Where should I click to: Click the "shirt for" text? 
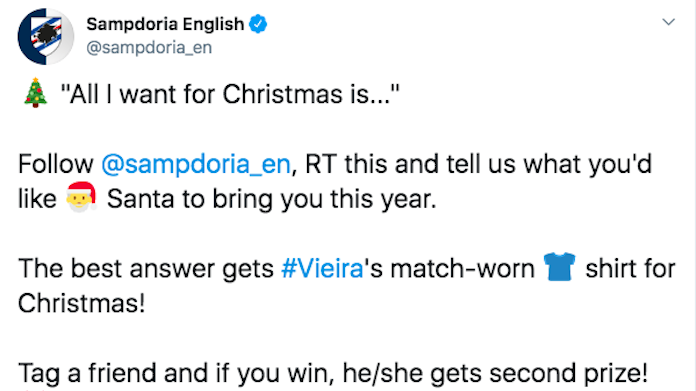pos(630,269)
